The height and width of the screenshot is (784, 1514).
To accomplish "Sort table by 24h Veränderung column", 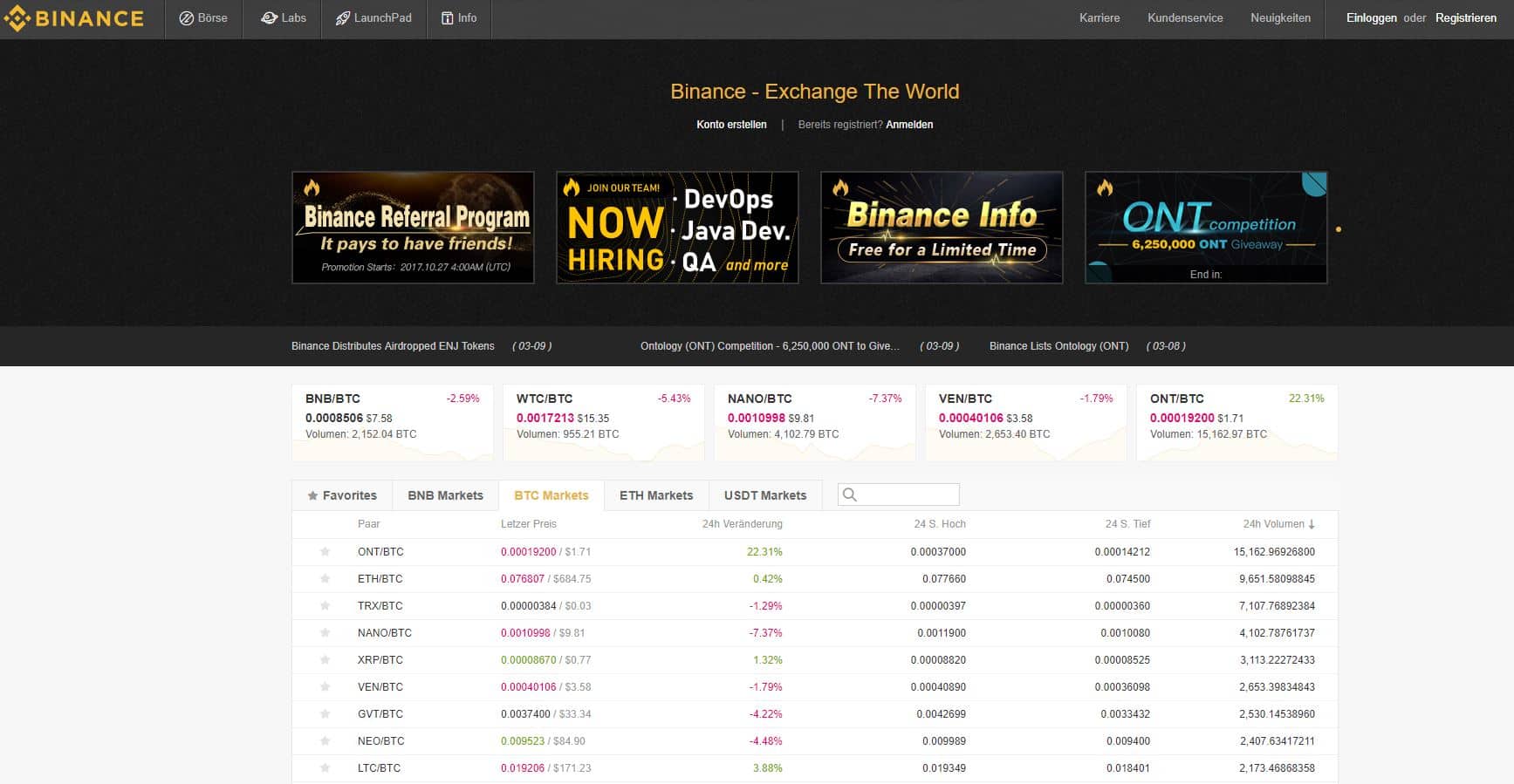I will pyautogui.click(x=742, y=524).
